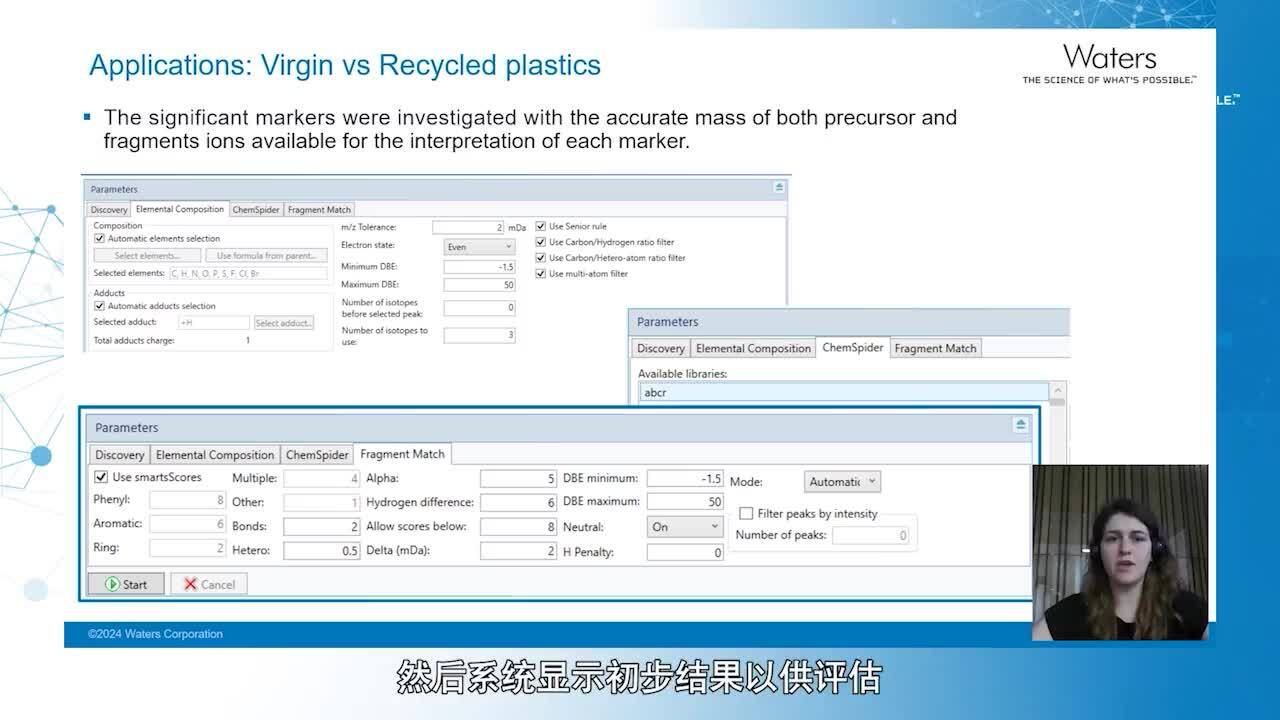The image size is (1280, 720).
Task: Enable Filter peaks by intensity
Action: pyautogui.click(x=746, y=513)
